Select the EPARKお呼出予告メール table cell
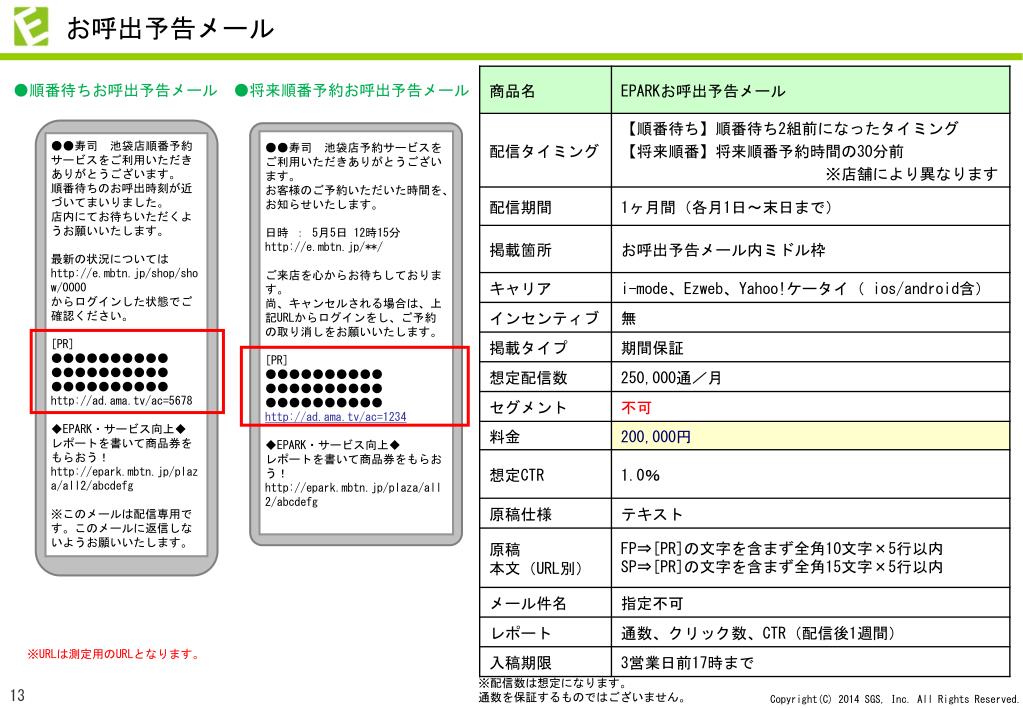Image resolution: width=1023 pixels, height=708 pixels. click(810, 90)
